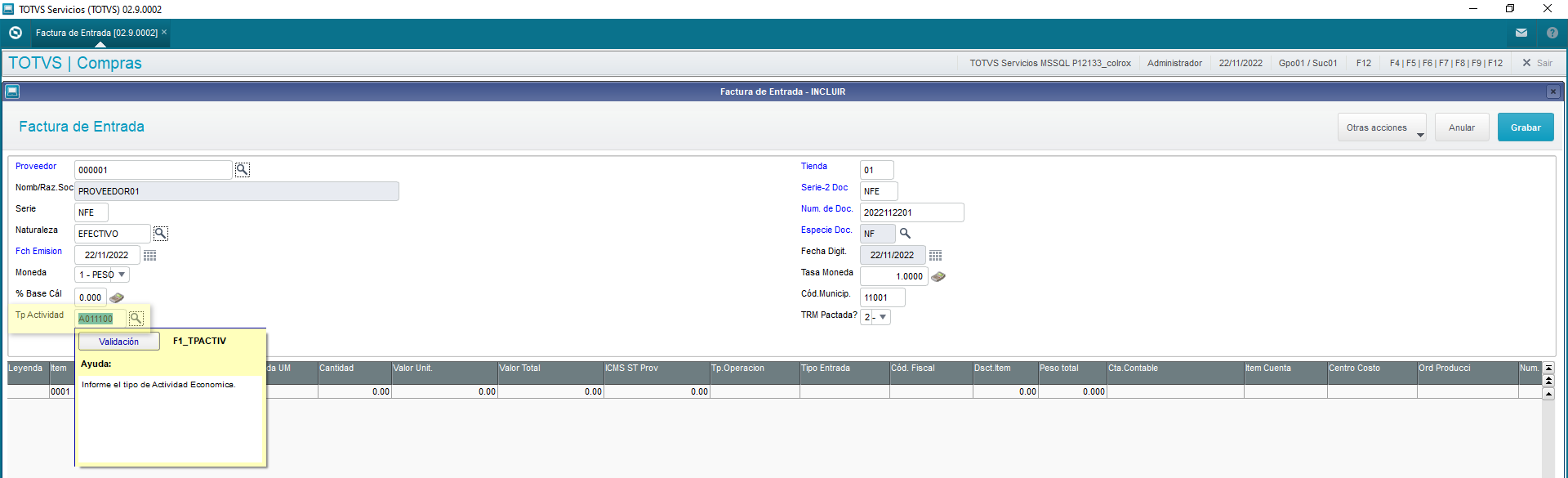Click the Gpo01 / Suc01 branch indicator
Screen dimensions: 1568x478
(x=1307, y=63)
